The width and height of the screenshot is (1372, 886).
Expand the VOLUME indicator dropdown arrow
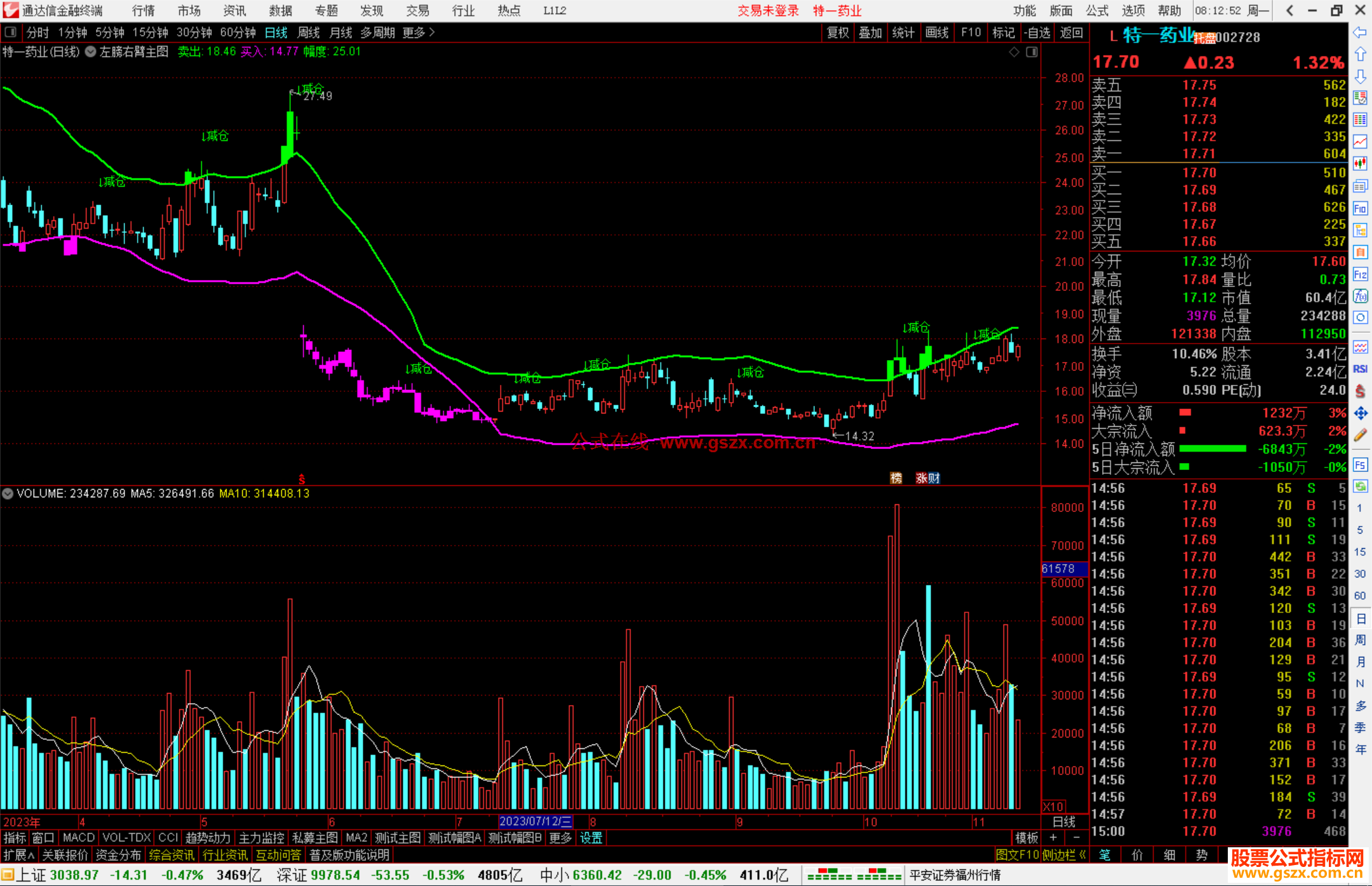(x=8, y=493)
